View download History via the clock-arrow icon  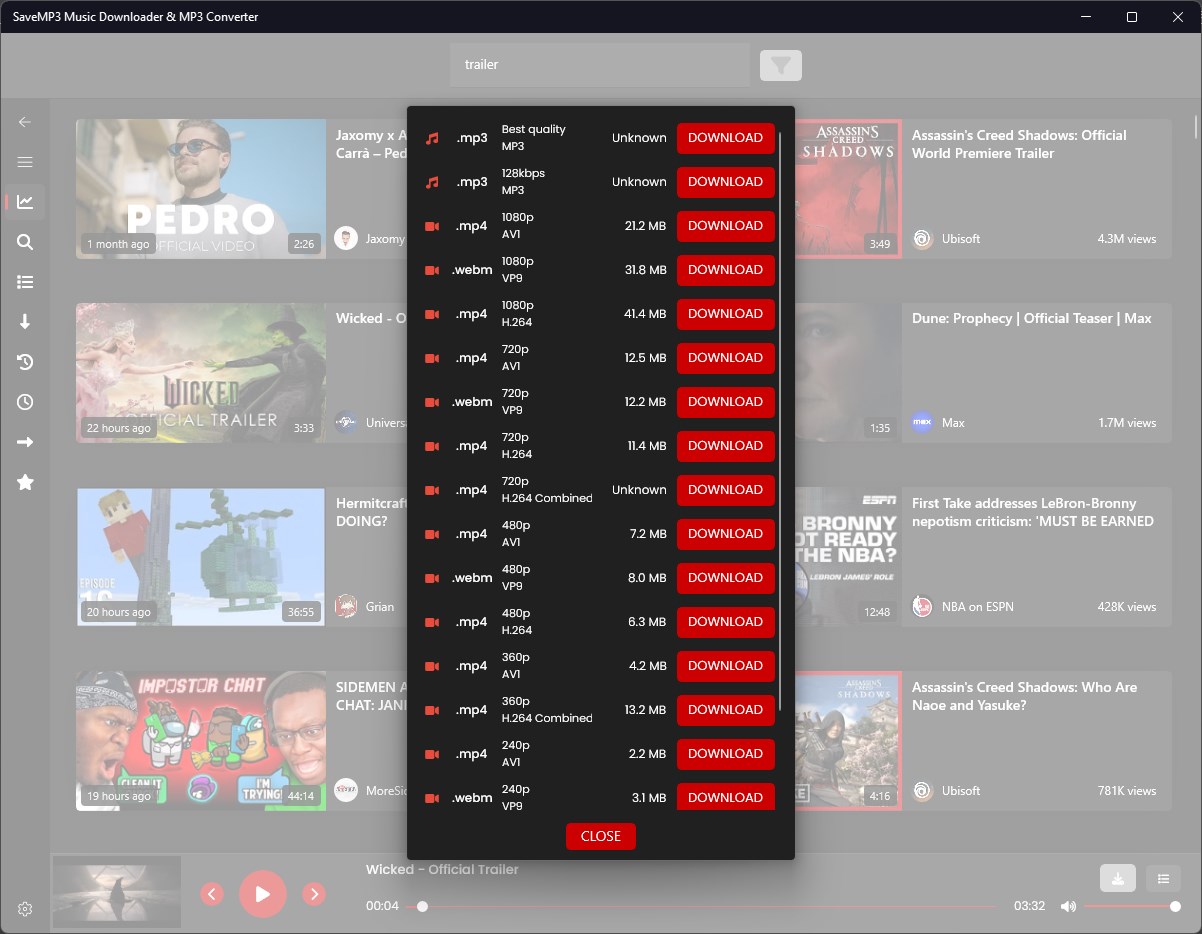[x=24, y=361]
